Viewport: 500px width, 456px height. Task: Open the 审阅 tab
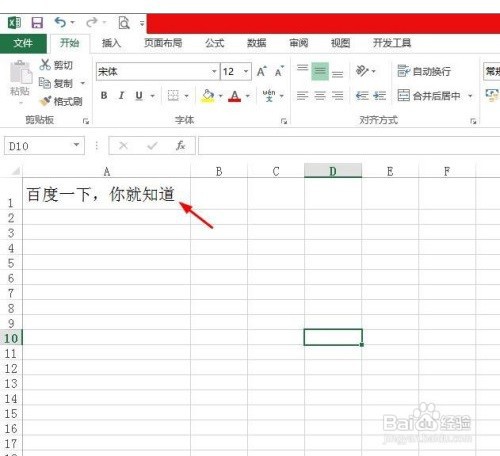coord(298,43)
